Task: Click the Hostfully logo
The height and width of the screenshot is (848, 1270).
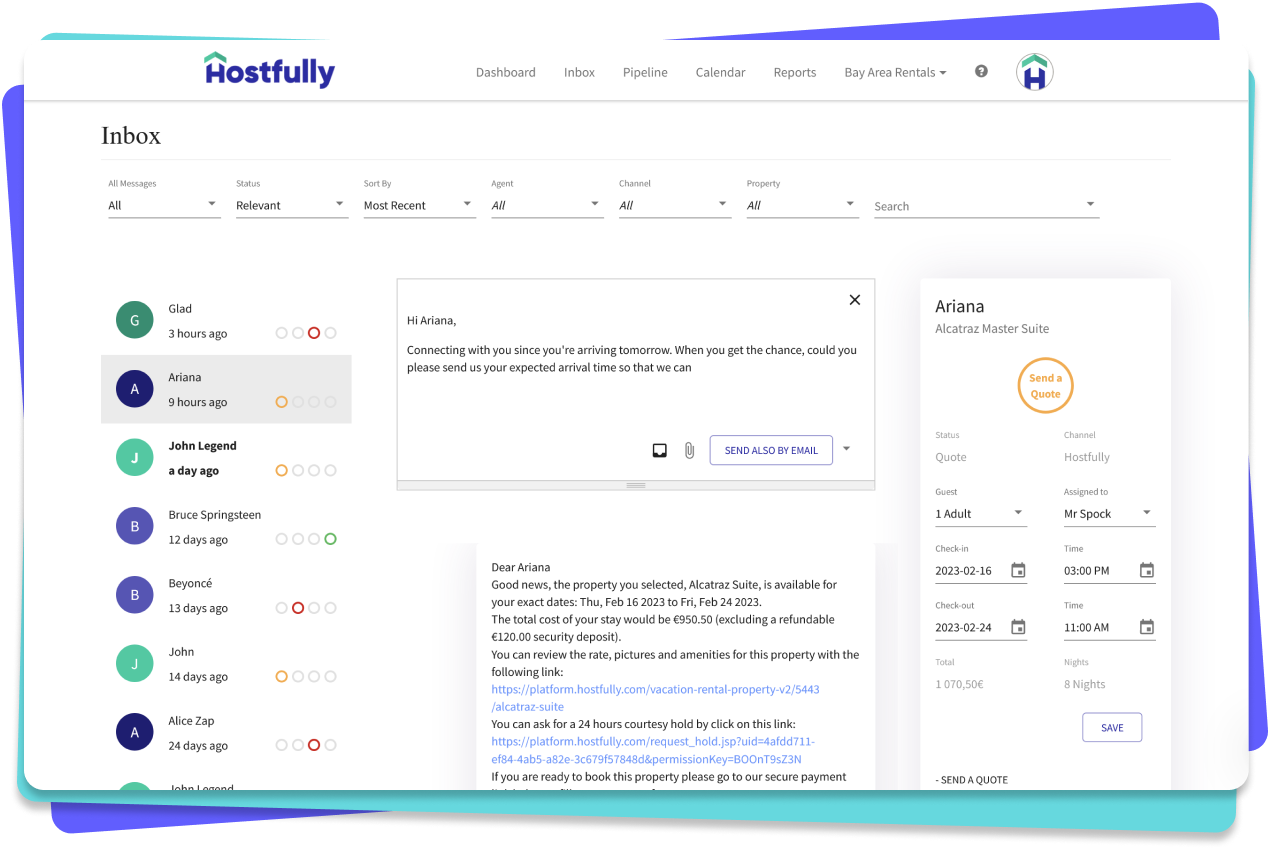Action: click(269, 70)
